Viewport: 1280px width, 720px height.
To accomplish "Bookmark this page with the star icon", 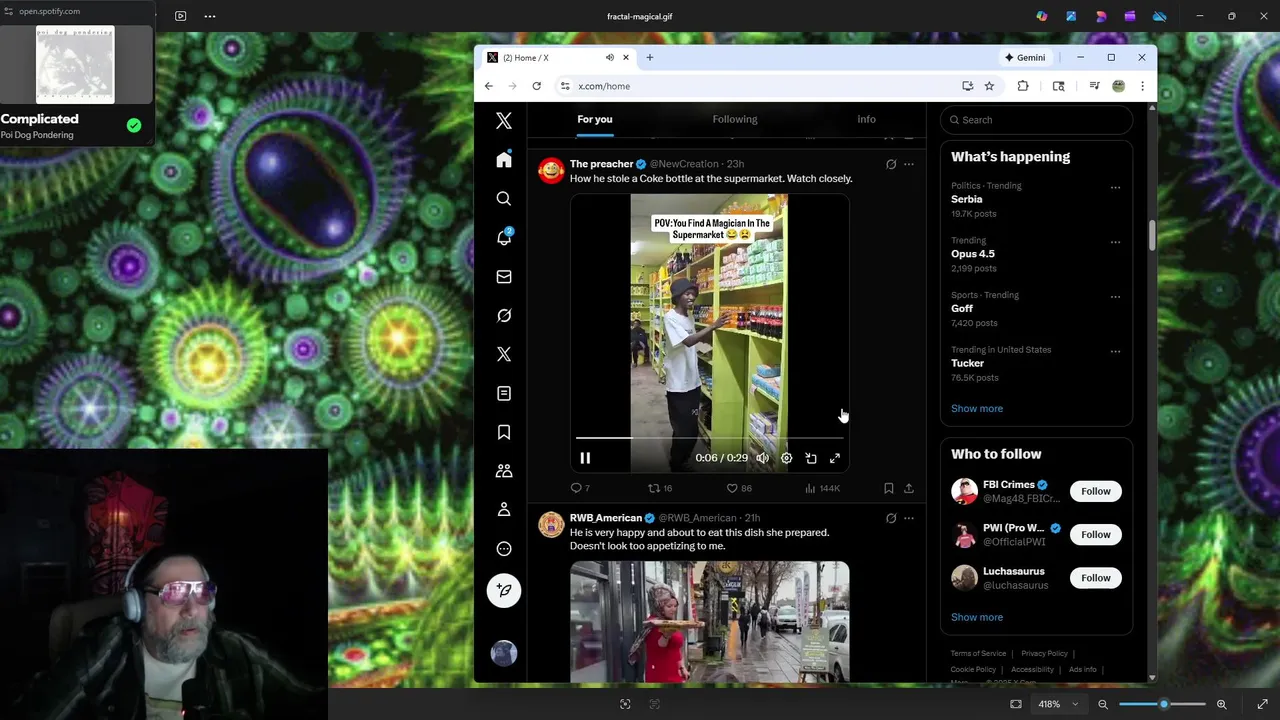I will pyautogui.click(x=989, y=86).
